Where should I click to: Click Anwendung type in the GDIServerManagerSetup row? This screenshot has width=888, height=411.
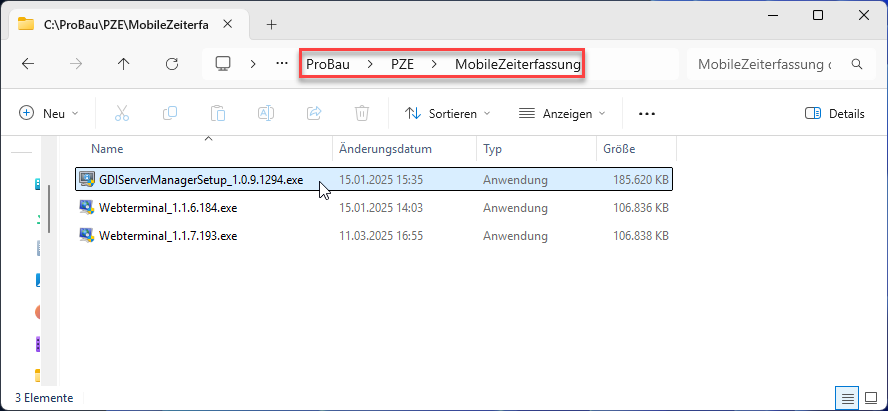coord(515,180)
